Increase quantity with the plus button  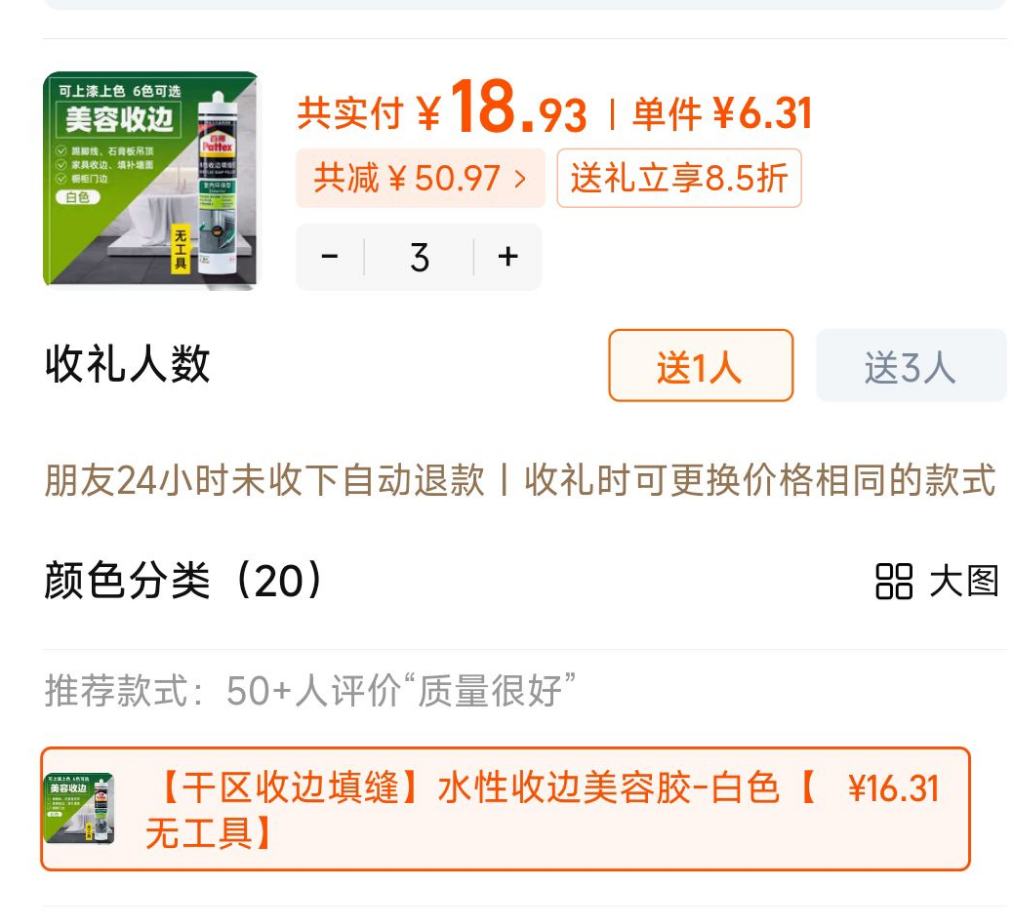508,256
